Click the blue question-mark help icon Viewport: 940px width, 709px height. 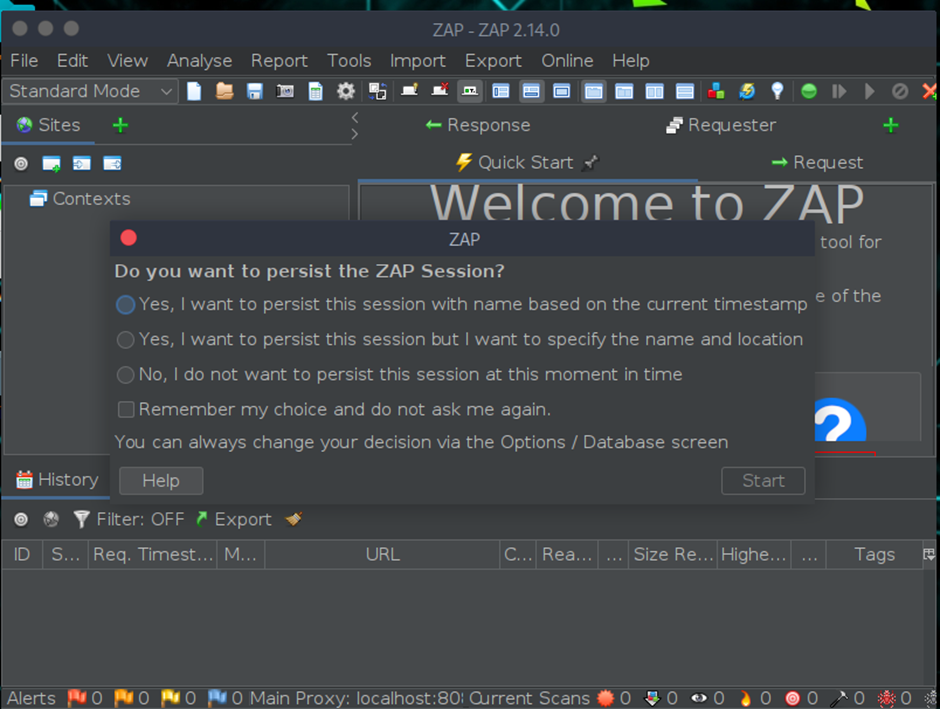pos(840,421)
